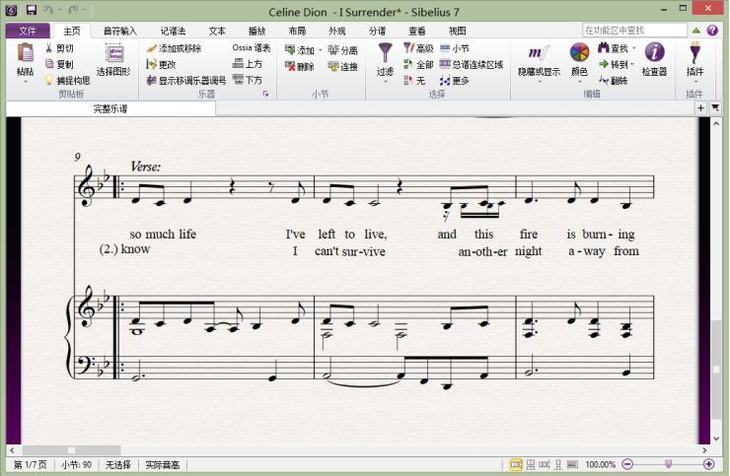Open the Find (查找) dropdown arrow
Screen dimensions: 730x476
634,48
